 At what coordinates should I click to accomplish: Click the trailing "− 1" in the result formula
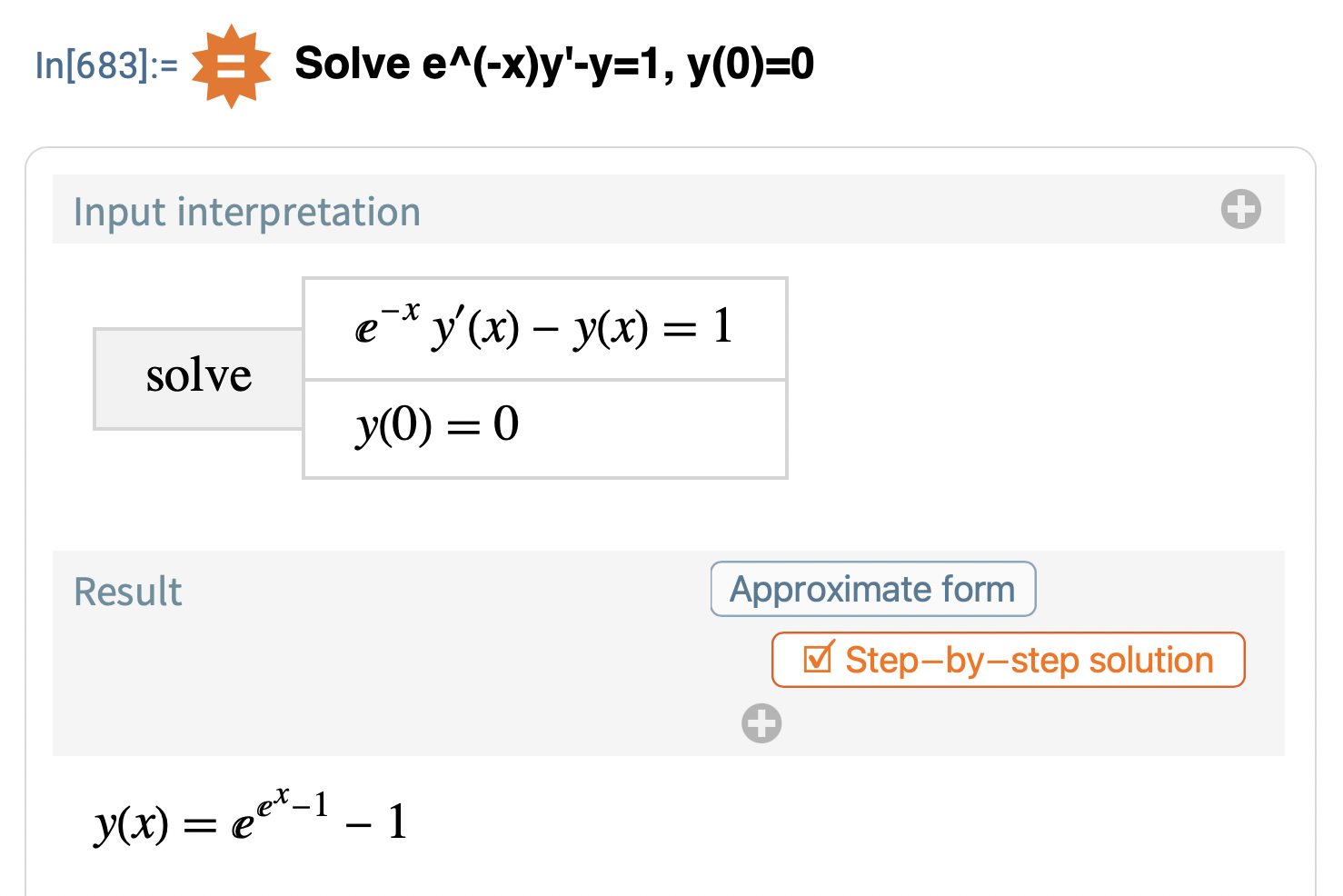tap(376, 823)
